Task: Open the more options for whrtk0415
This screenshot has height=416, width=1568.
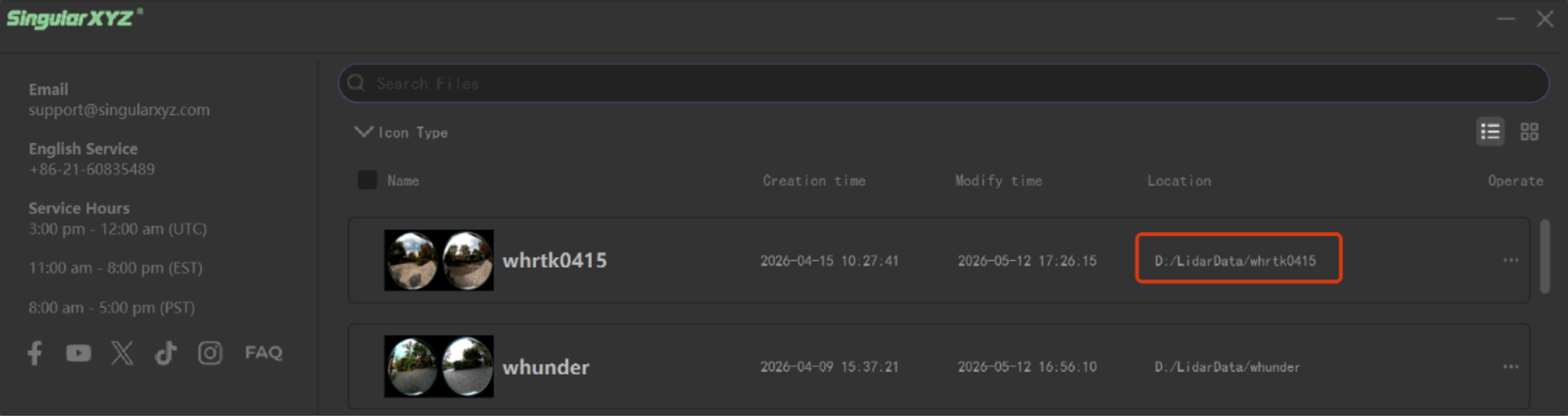Action: point(1511,260)
